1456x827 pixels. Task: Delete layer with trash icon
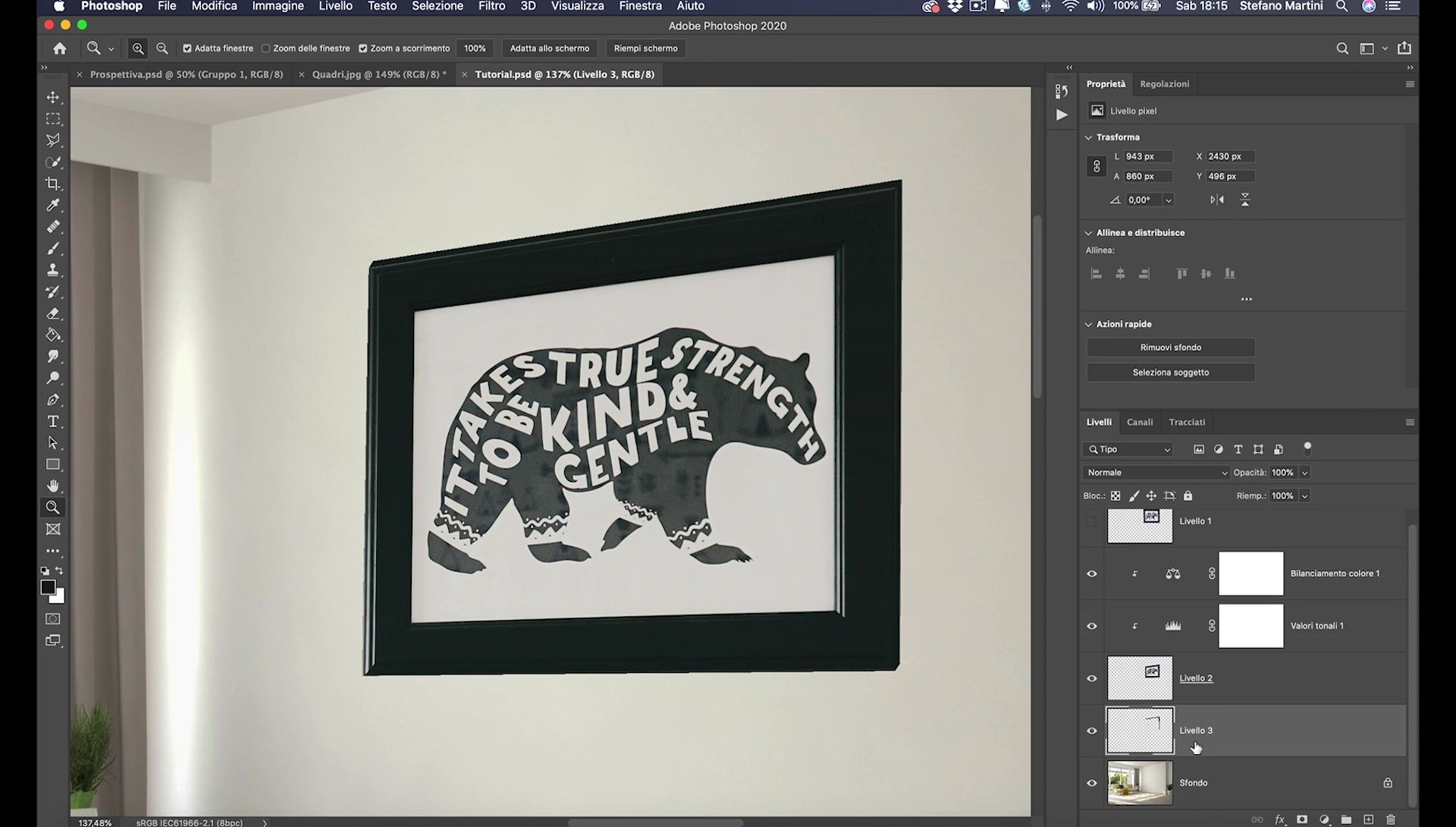[x=1391, y=819]
